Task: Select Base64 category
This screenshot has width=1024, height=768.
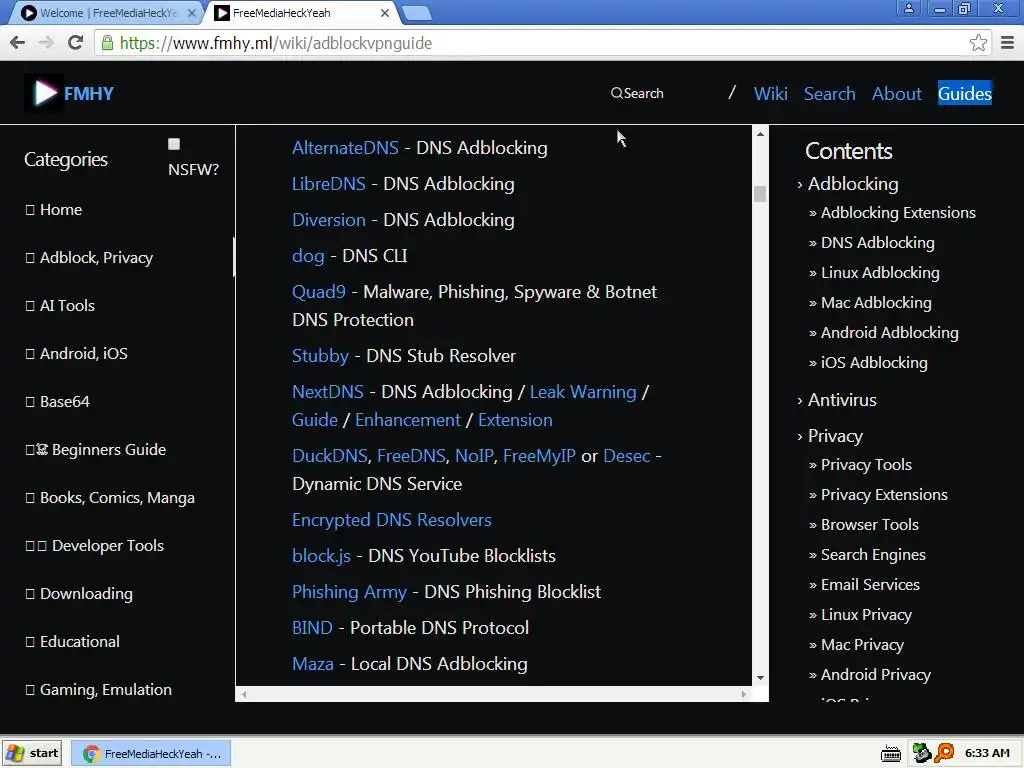Action: tap(57, 401)
